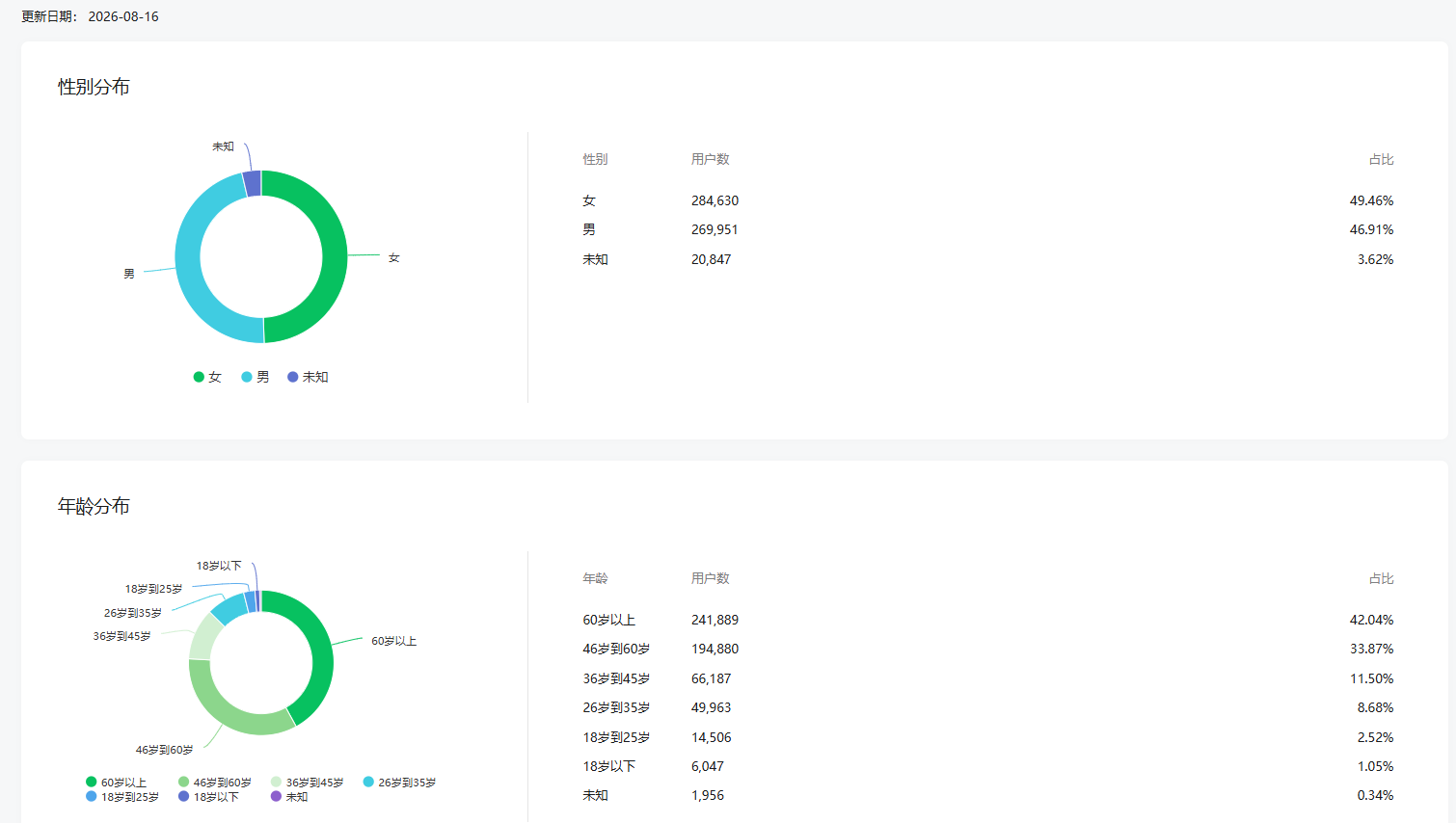The image size is (1456, 823).
Task: Click the green 女 segment of gender donut
Action: pyautogui.click(x=335, y=256)
